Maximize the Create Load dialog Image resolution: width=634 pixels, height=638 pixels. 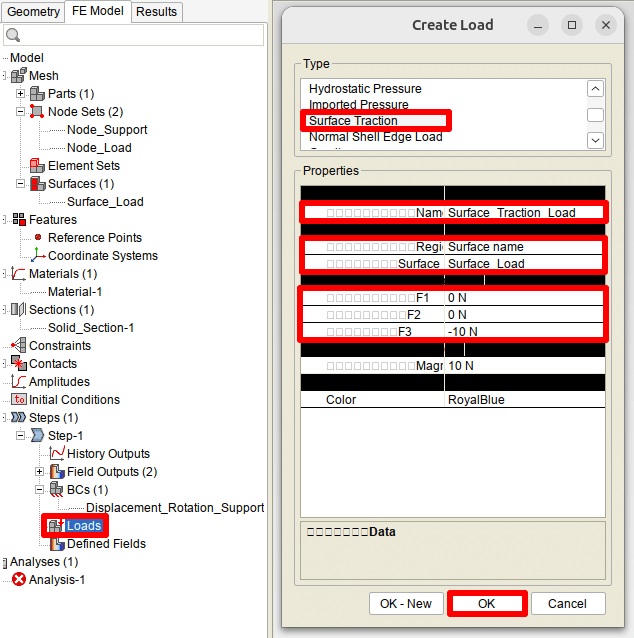(x=572, y=25)
